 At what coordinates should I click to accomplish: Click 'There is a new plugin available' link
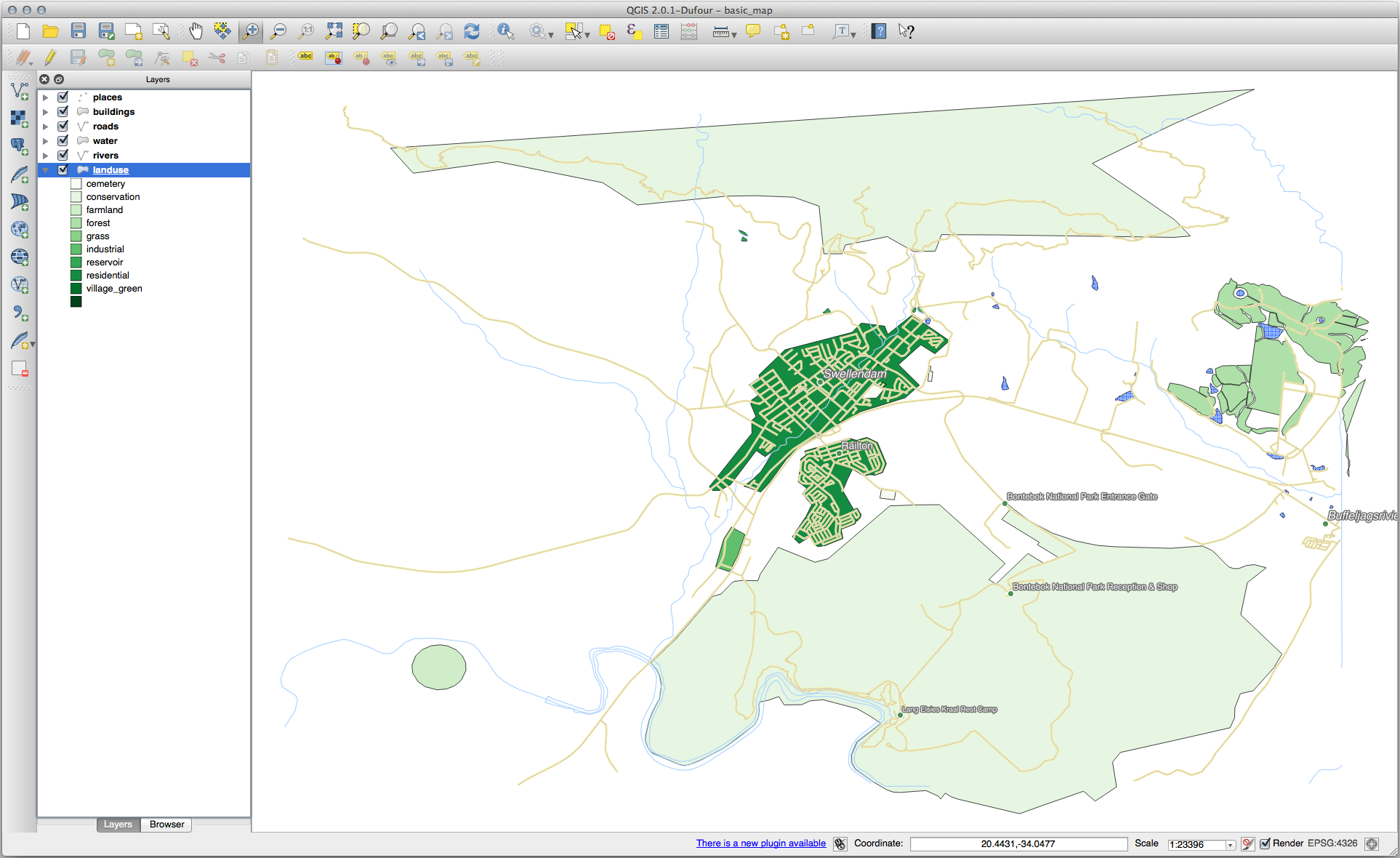[760, 843]
